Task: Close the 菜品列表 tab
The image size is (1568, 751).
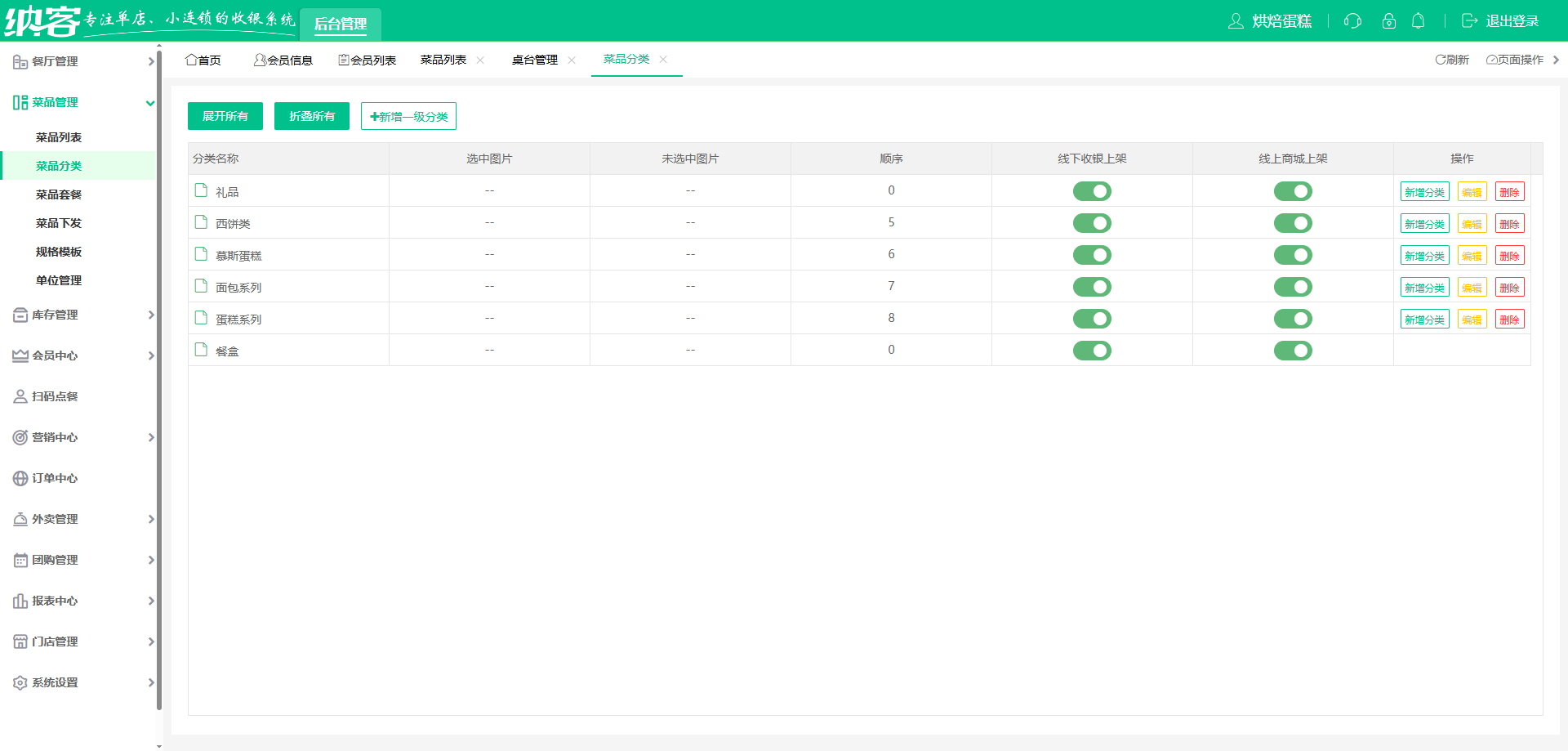Action: coord(480,60)
